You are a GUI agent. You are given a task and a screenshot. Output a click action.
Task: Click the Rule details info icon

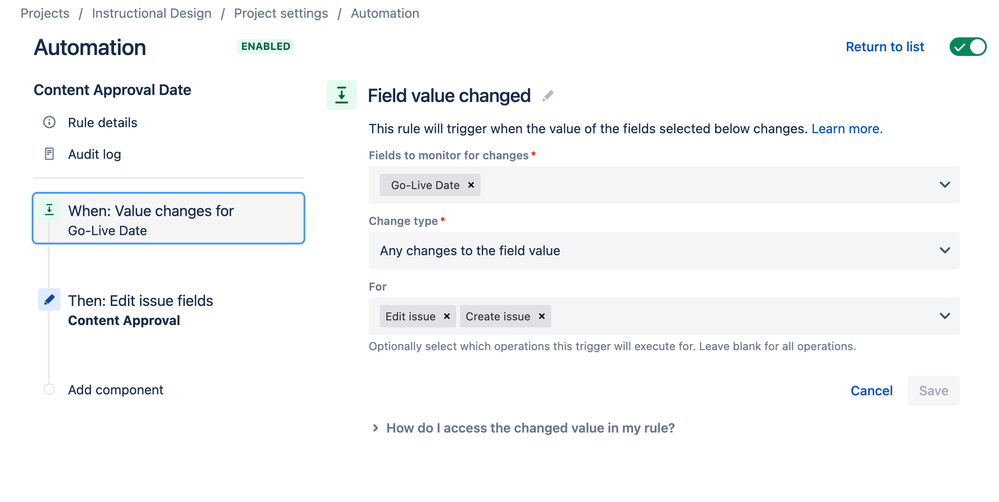49,123
